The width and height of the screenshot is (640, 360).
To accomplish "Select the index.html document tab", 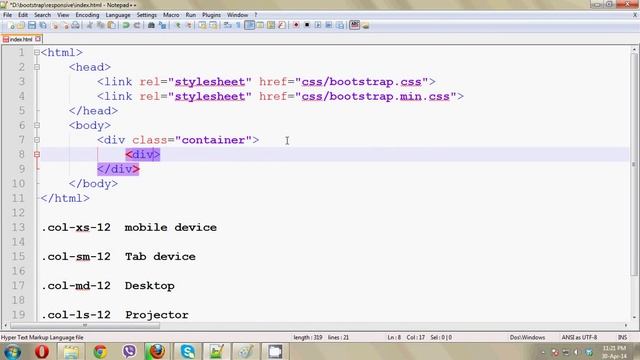I will point(21,39).
